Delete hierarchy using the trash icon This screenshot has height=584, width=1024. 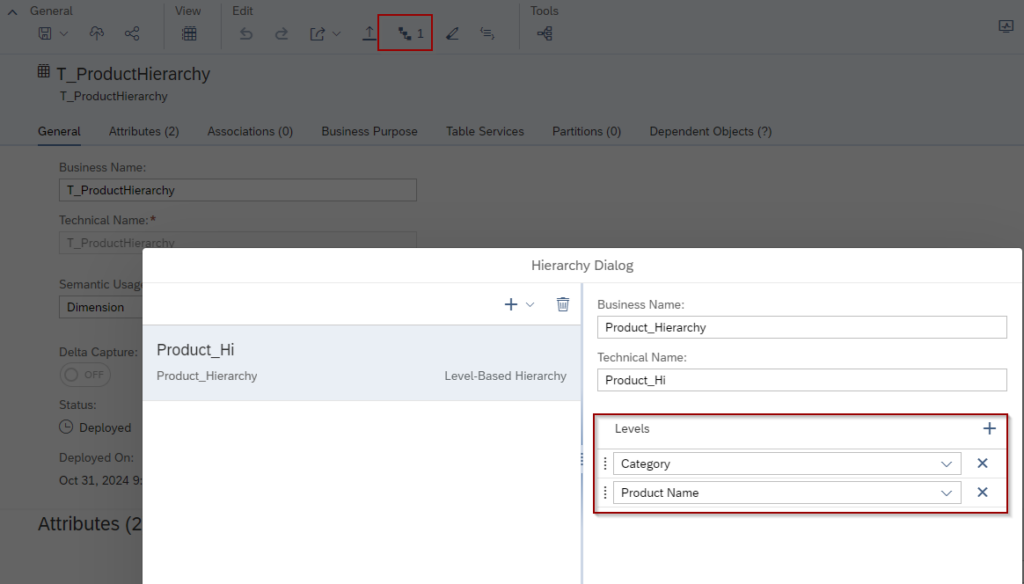point(563,304)
